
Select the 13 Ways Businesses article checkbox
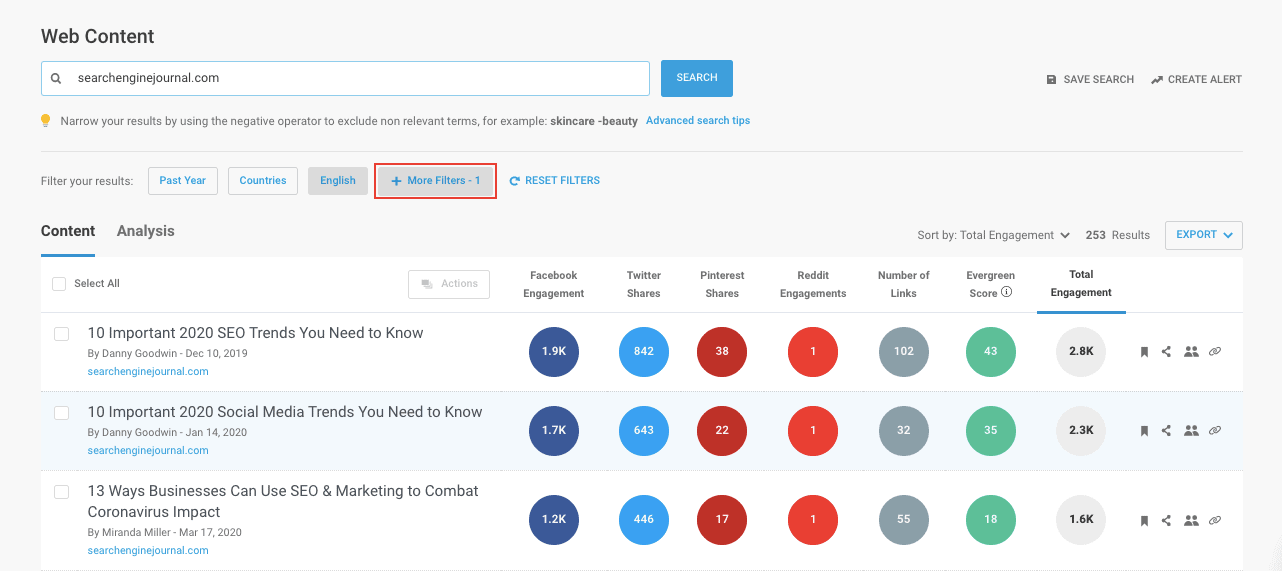point(62,492)
